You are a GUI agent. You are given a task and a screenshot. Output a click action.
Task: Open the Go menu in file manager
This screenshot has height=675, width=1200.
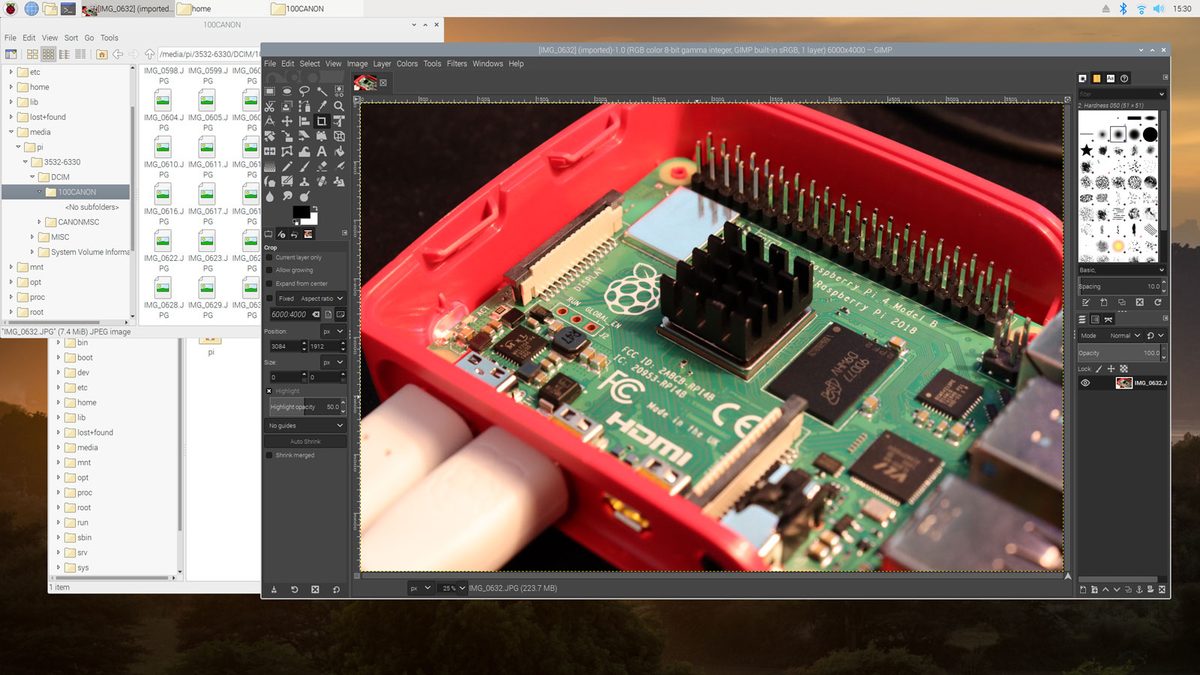89,38
